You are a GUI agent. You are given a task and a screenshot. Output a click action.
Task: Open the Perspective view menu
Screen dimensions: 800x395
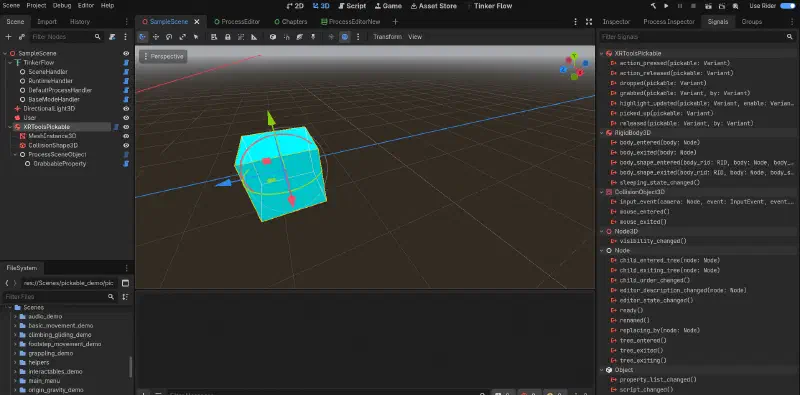[163, 56]
